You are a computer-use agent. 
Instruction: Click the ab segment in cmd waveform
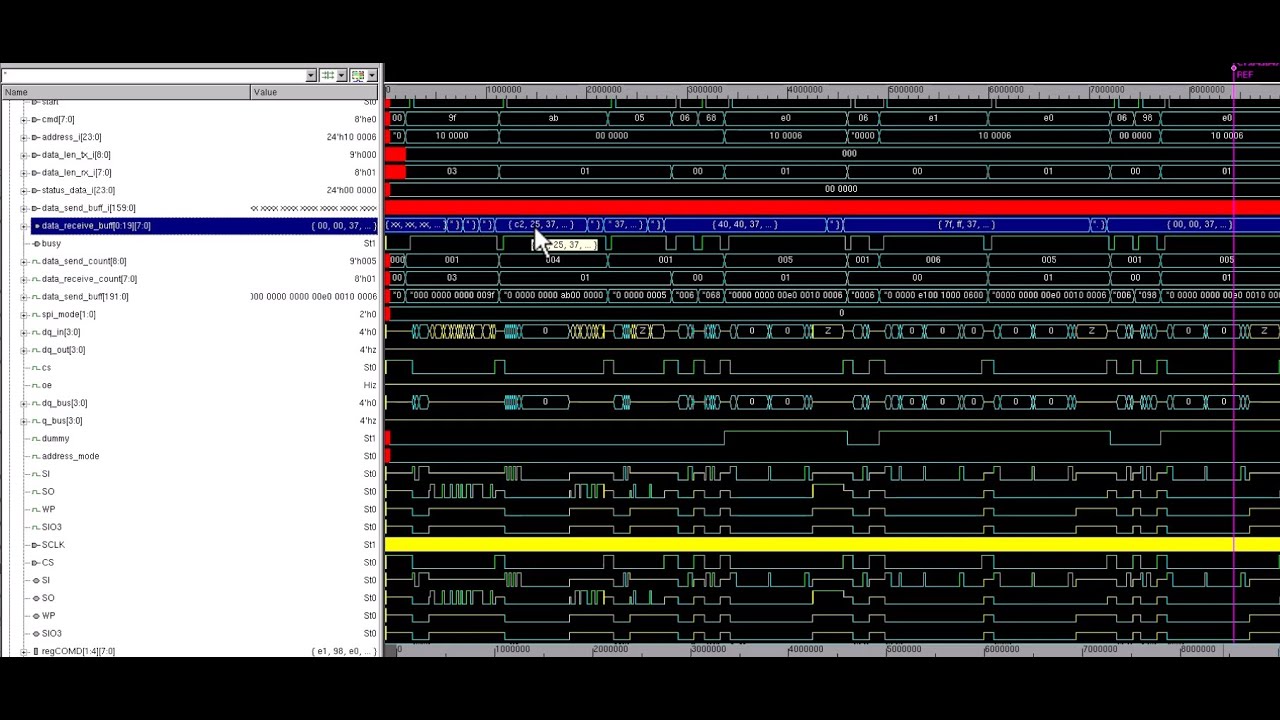pos(553,118)
